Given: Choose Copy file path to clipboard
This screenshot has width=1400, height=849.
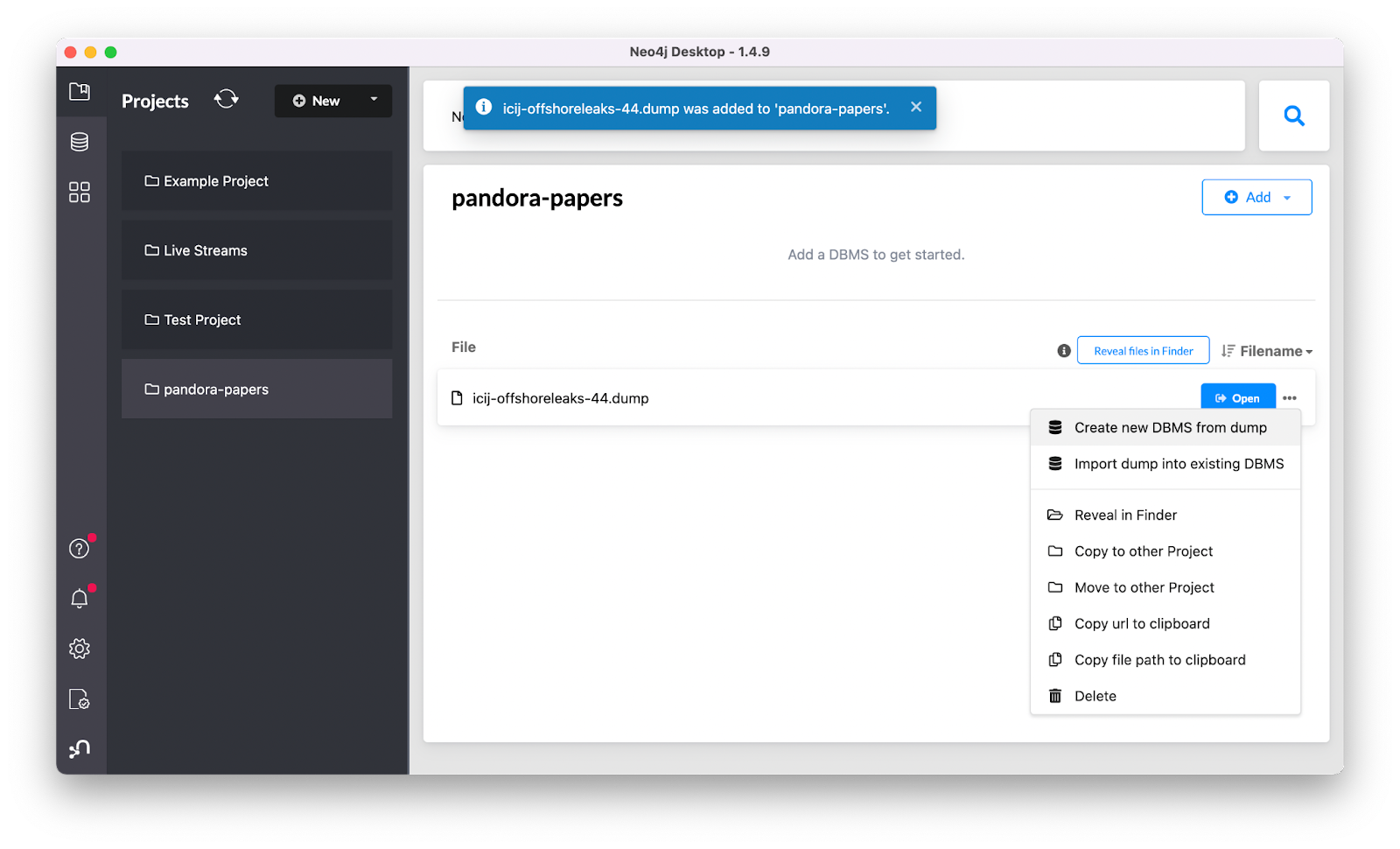Looking at the screenshot, I should coord(1165,660).
